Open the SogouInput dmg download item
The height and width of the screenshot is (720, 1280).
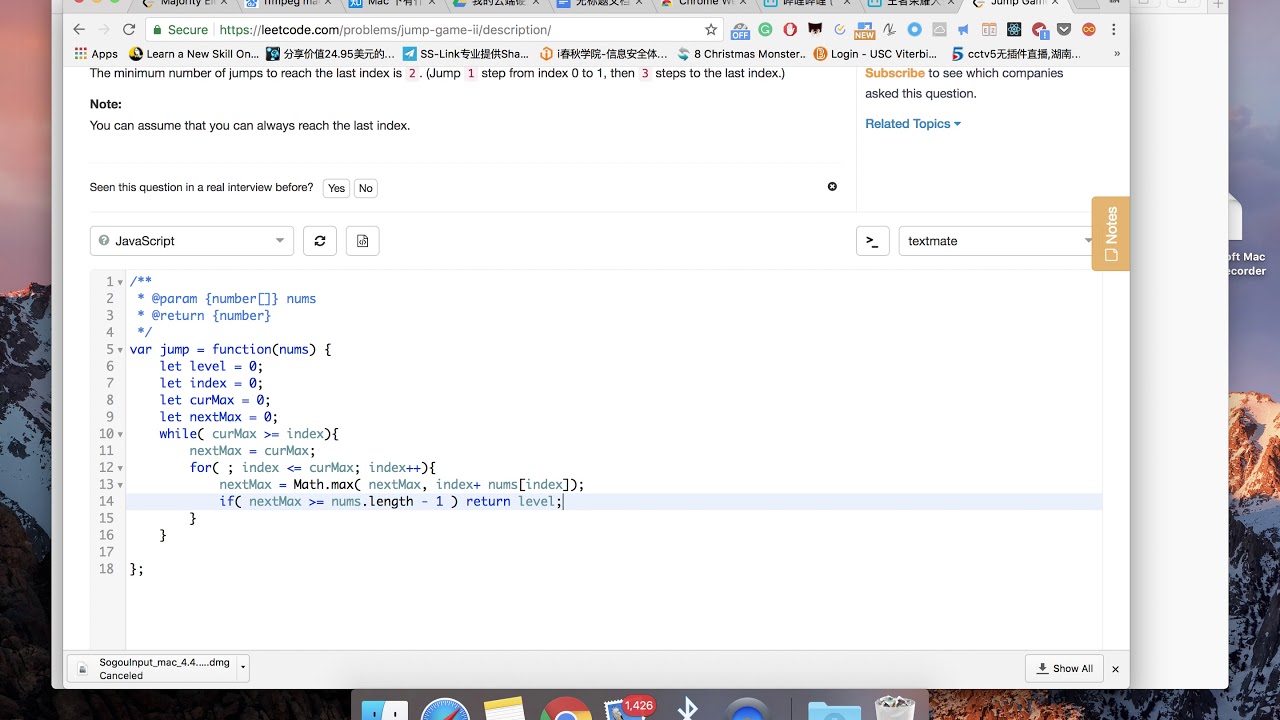pos(153,668)
